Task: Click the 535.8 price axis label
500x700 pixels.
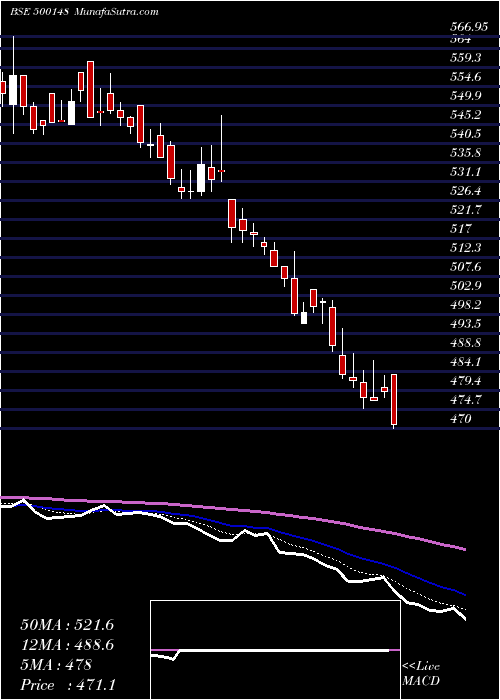Action: point(465,153)
